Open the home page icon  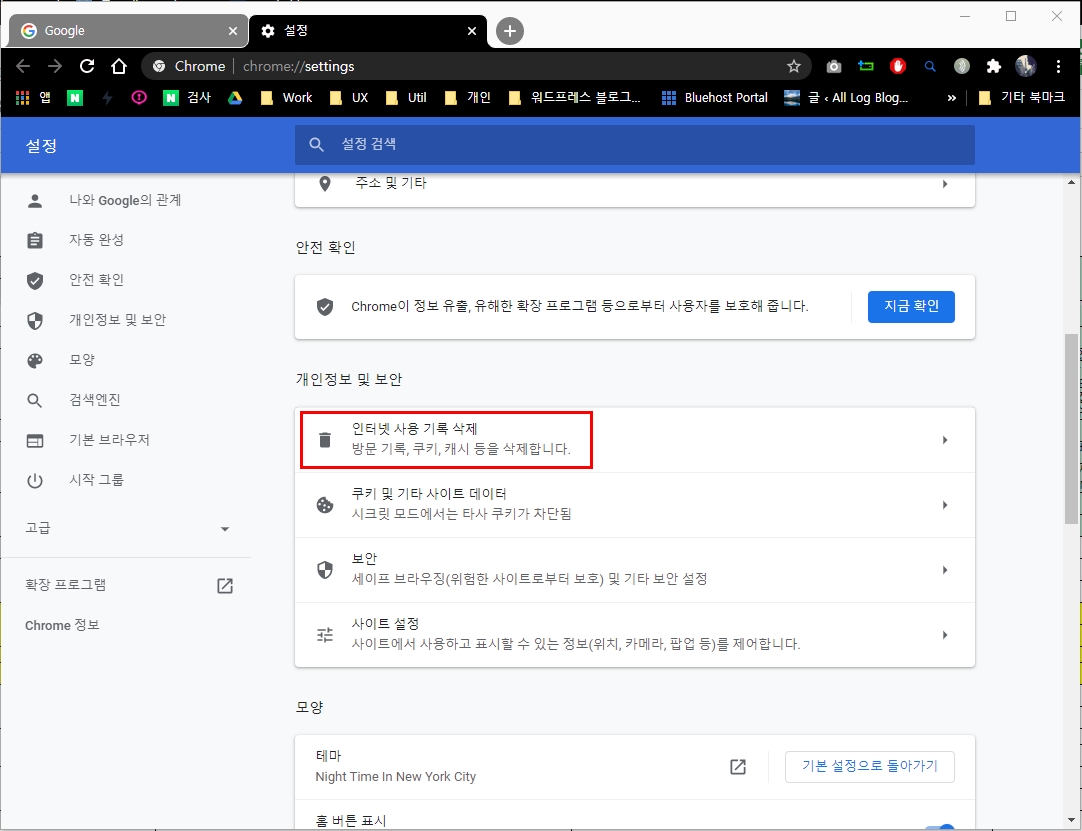click(x=119, y=66)
